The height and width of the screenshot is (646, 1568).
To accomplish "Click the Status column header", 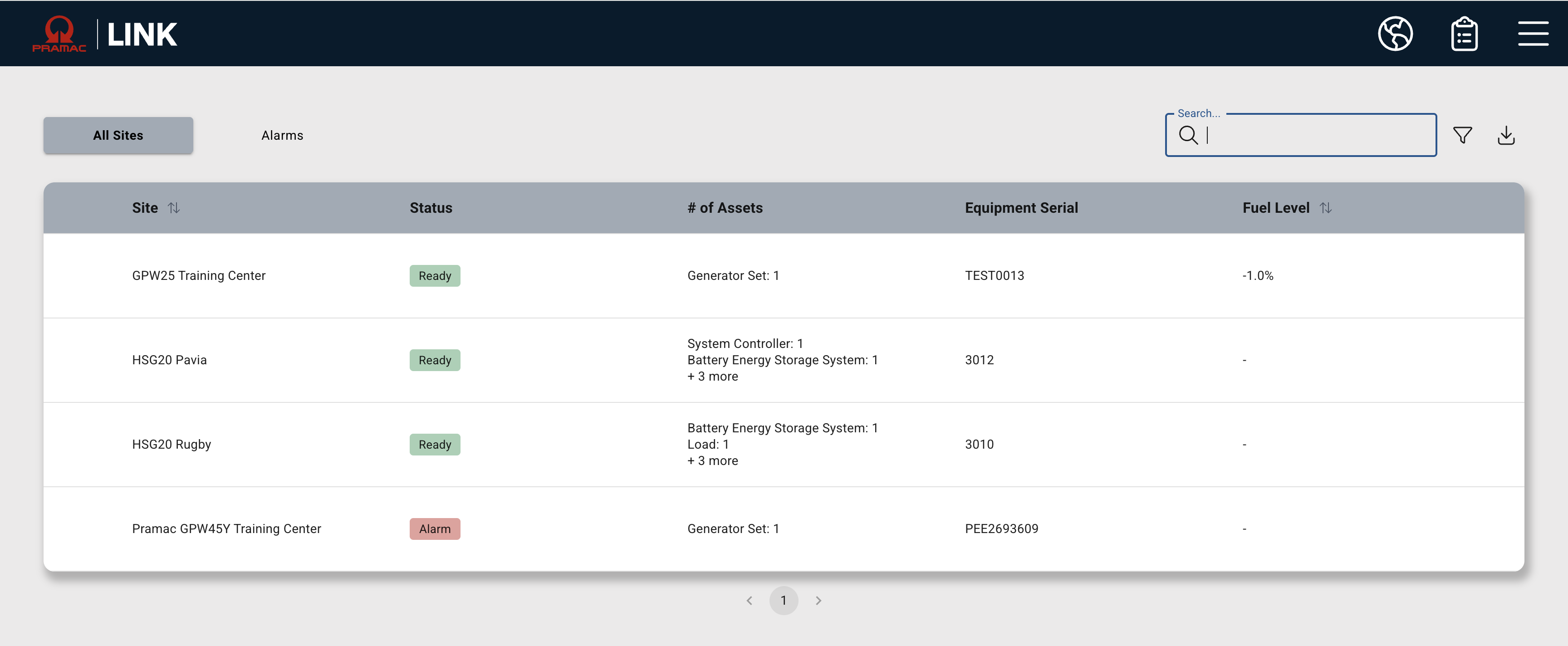I will [x=431, y=208].
